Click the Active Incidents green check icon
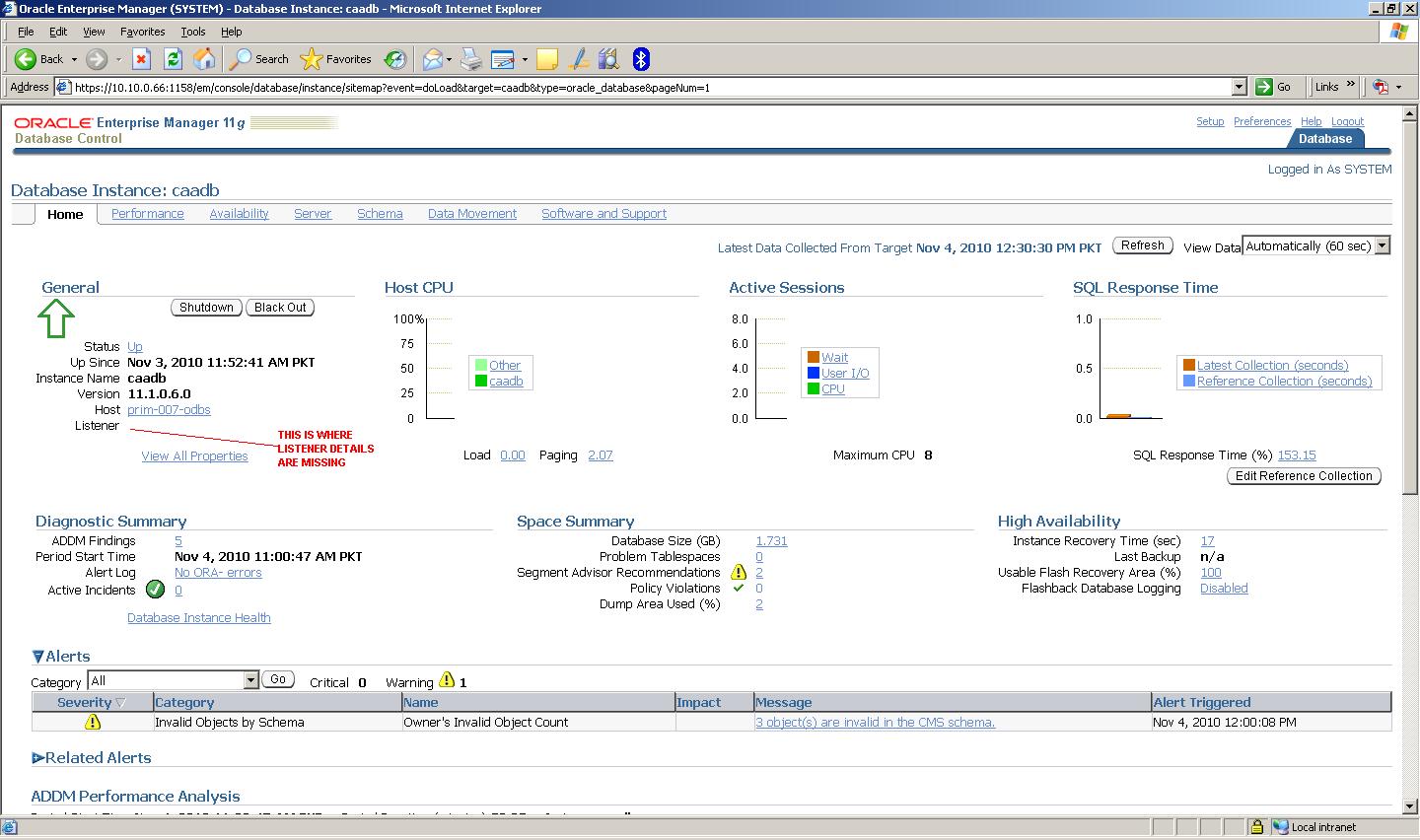 coord(155,590)
